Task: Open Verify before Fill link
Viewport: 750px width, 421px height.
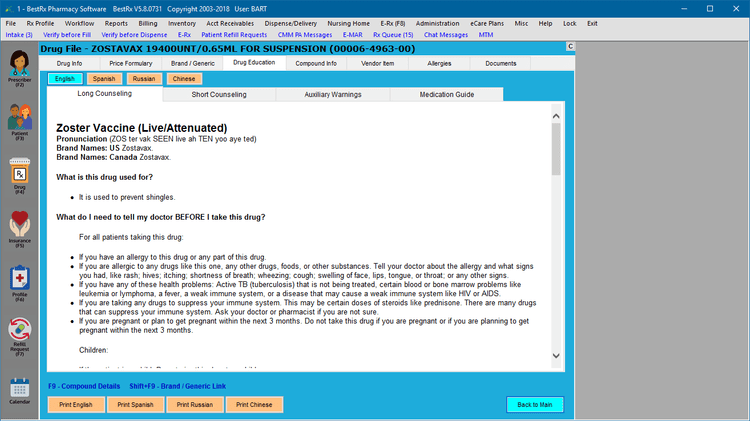Action: pyautogui.click(x=67, y=35)
